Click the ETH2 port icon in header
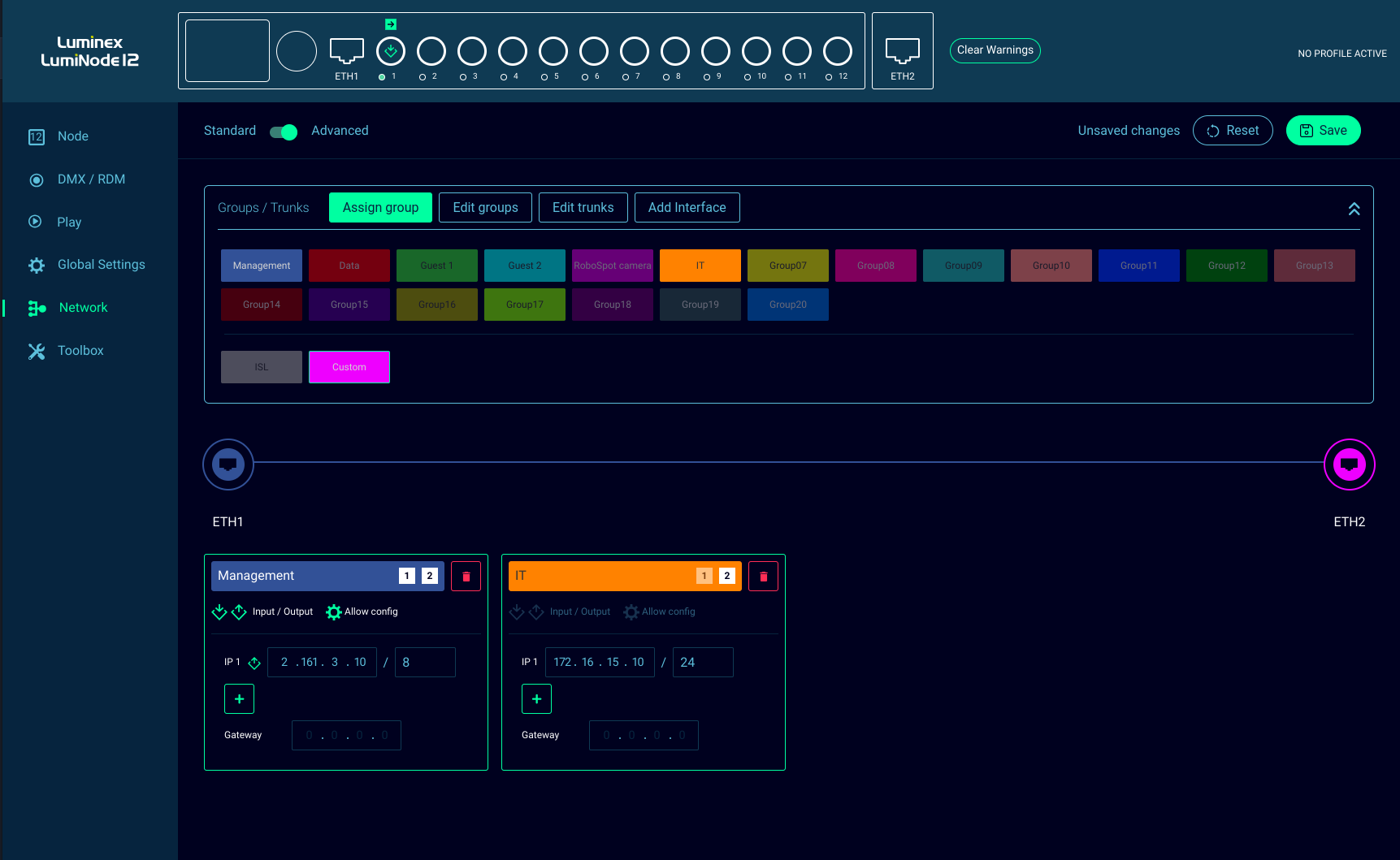The width and height of the screenshot is (1400, 860). (902, 50)
